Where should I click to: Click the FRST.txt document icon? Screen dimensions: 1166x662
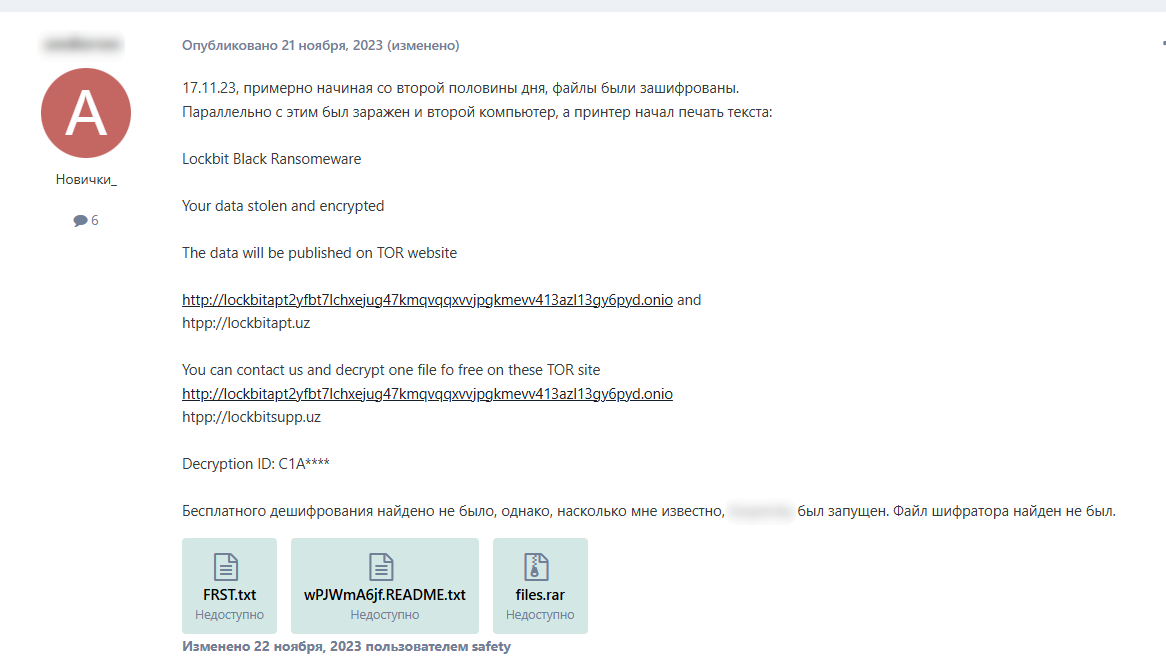(228, 567)
